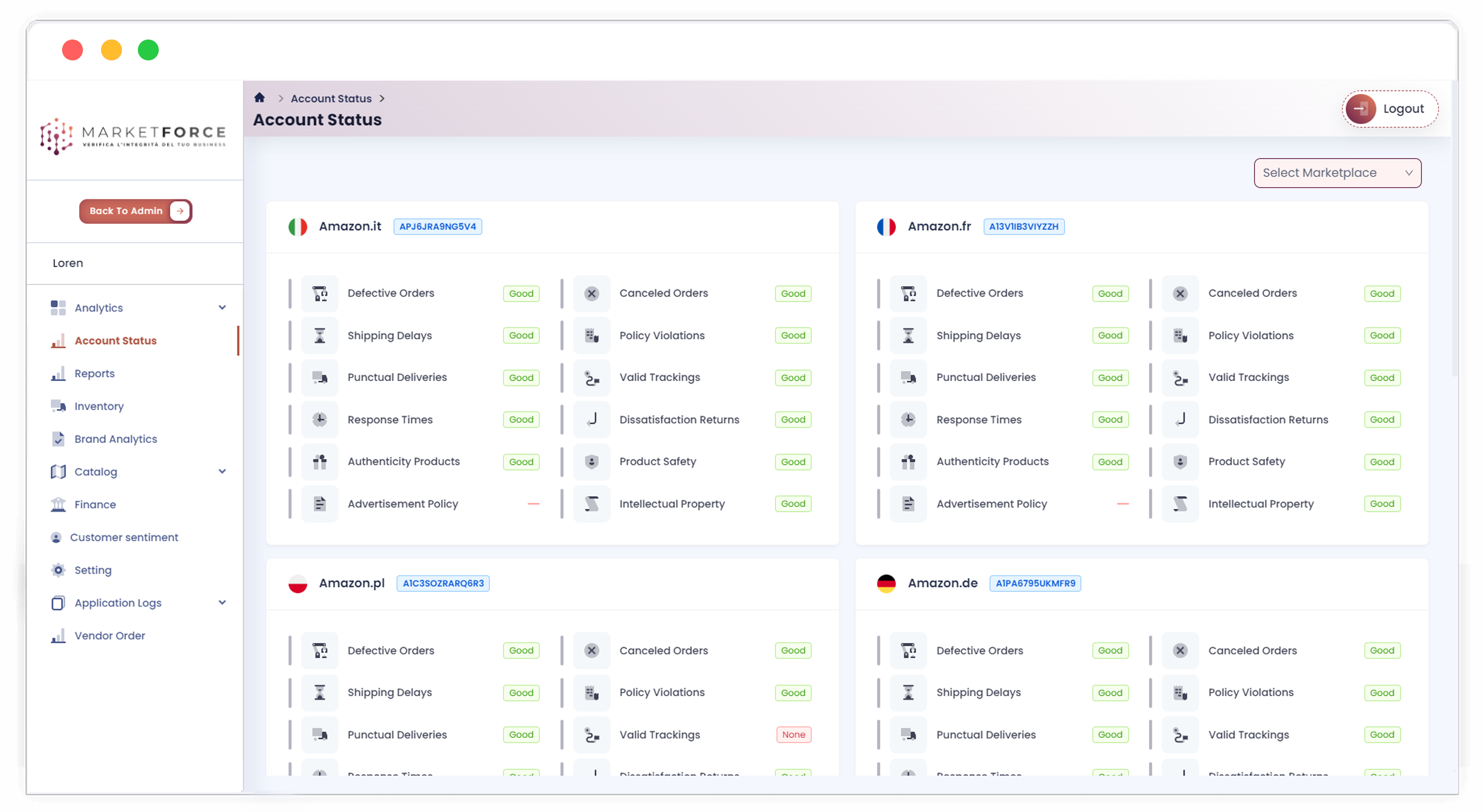Click the Setting gear icon
1483x812 pixels.
(58, 570)
